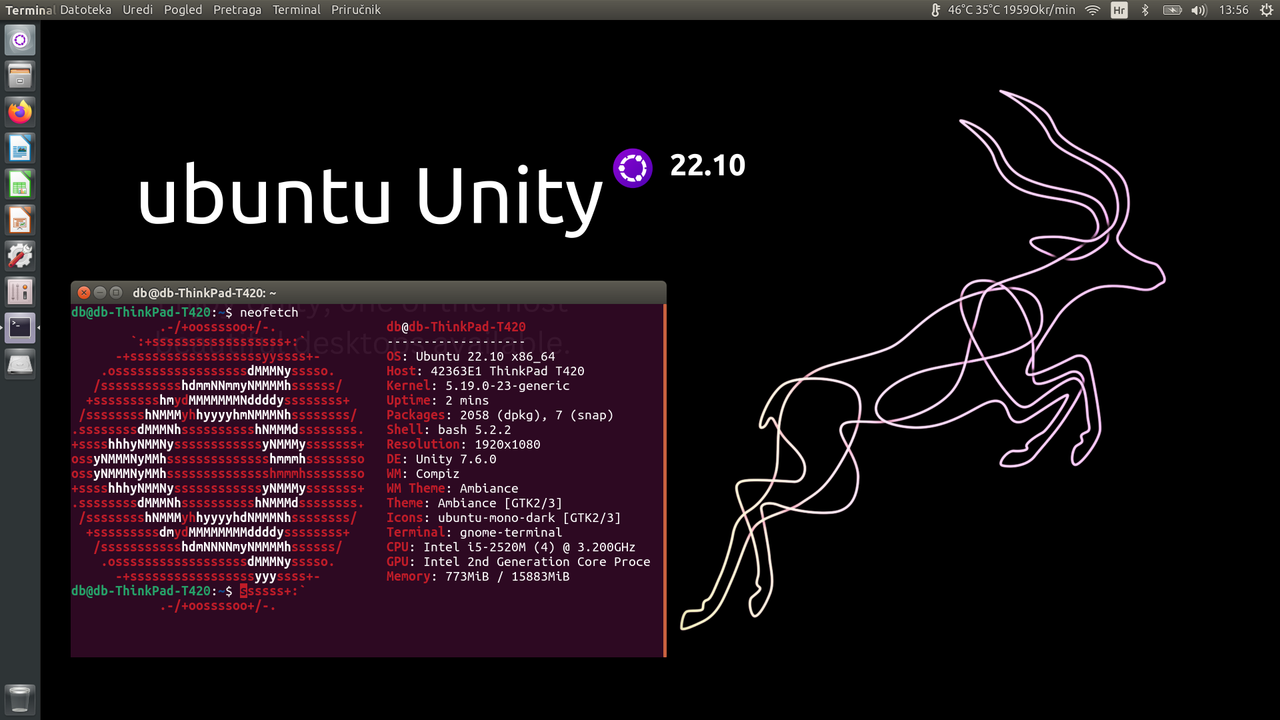The width and height of the screenshot is (1280, 720).
Task: Click the Ubuntu Unity circular logo on wallpaper
Action: (x=632, y=168)
